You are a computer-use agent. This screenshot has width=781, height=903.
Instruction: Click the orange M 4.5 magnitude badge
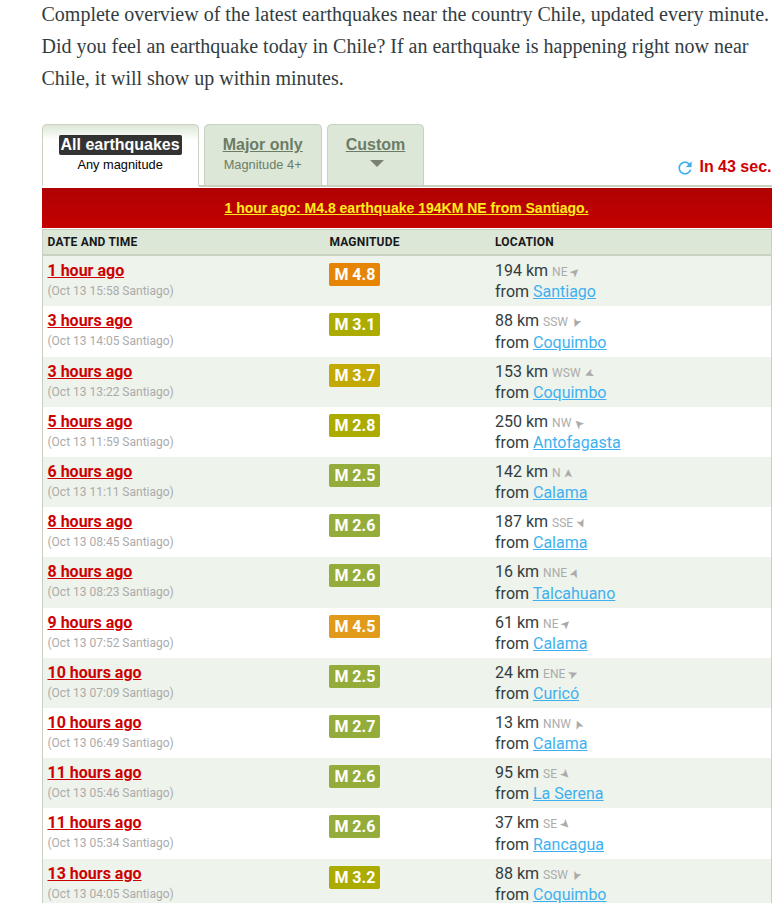[355, 627]
